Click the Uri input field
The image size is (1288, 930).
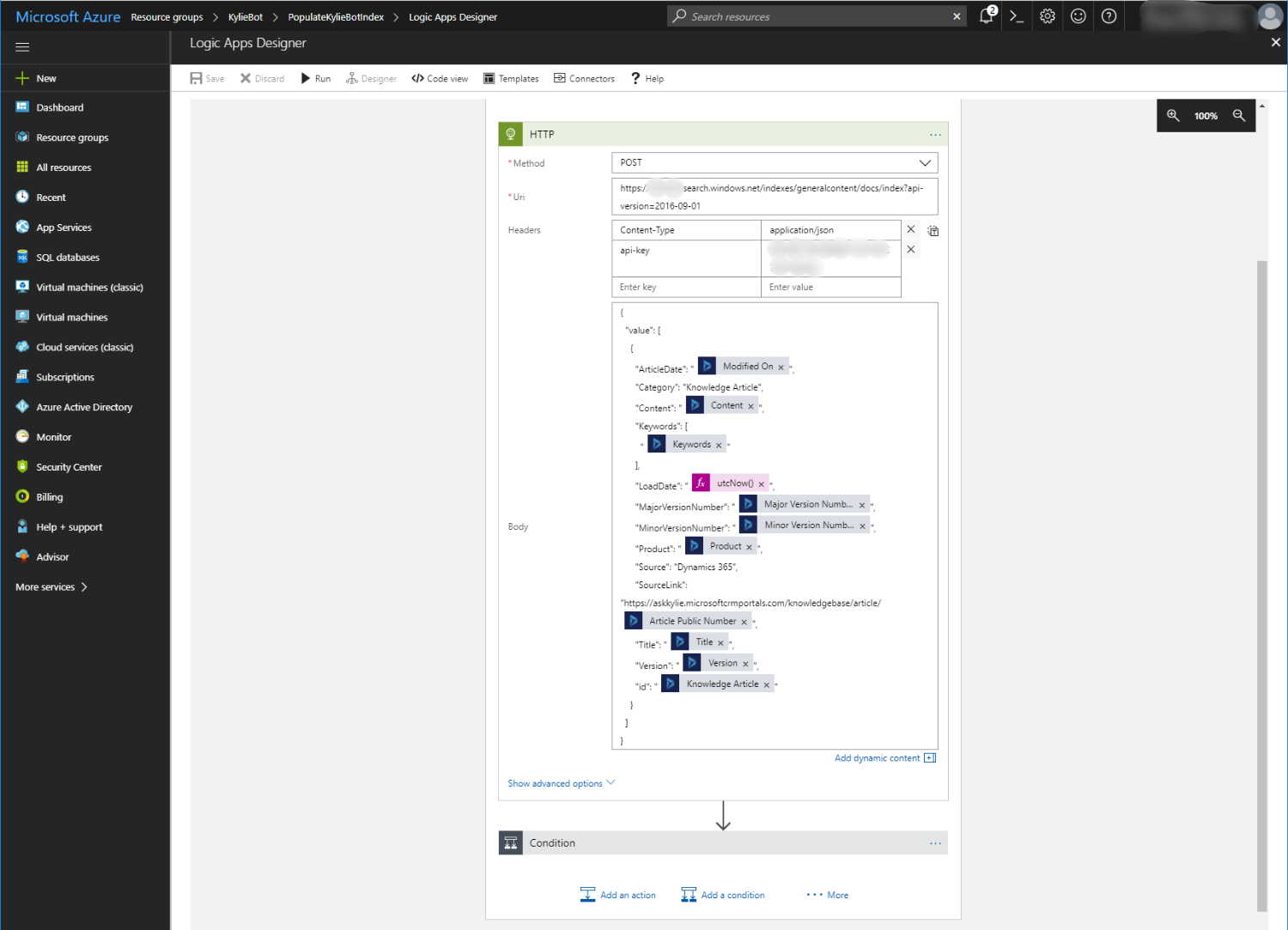(x=775, y=197)
